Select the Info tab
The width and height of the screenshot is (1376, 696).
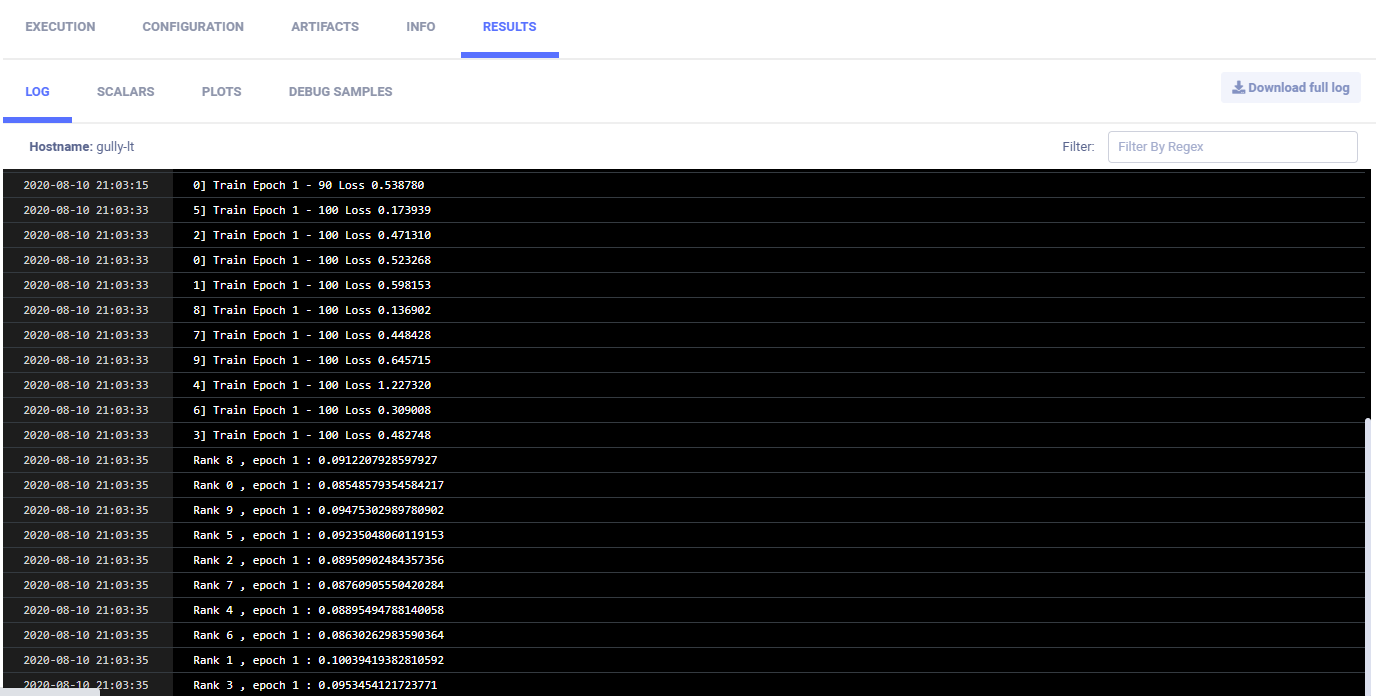(420, 27)
